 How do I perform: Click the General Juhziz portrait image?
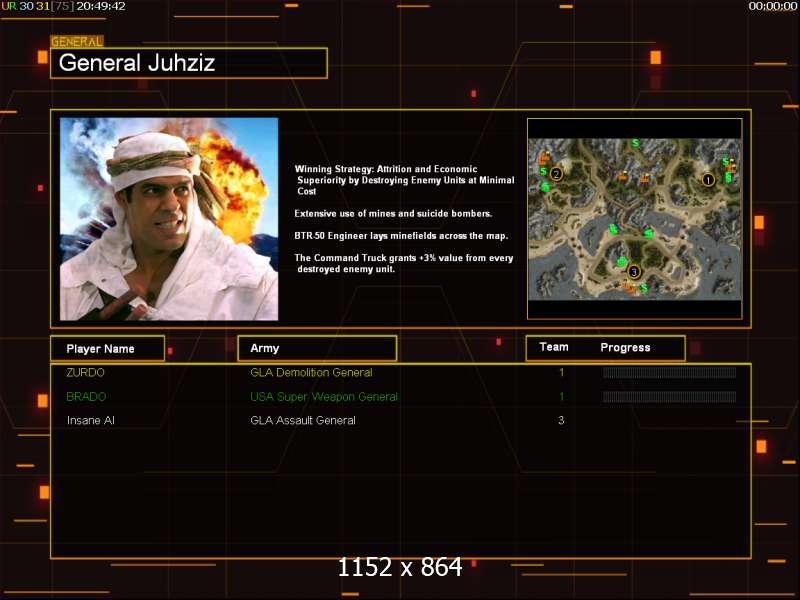pyautogui.click(x=169, y=219)
